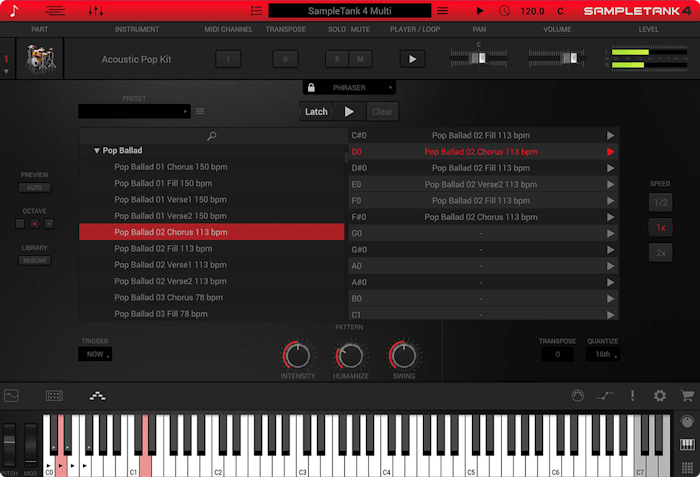The width and height of the screenshot is (700, 477).
Task: Toggle the Preview AUTO button
Action: click(x=34, y=188)
